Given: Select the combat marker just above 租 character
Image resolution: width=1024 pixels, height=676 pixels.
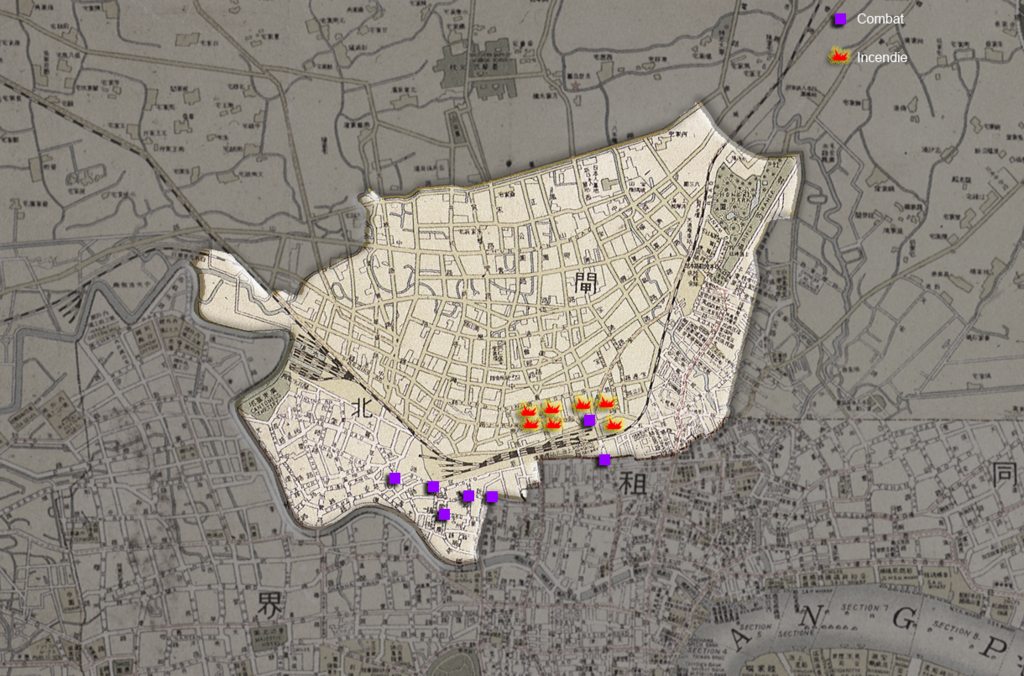Looking at the screenshot, I should 604,460.
